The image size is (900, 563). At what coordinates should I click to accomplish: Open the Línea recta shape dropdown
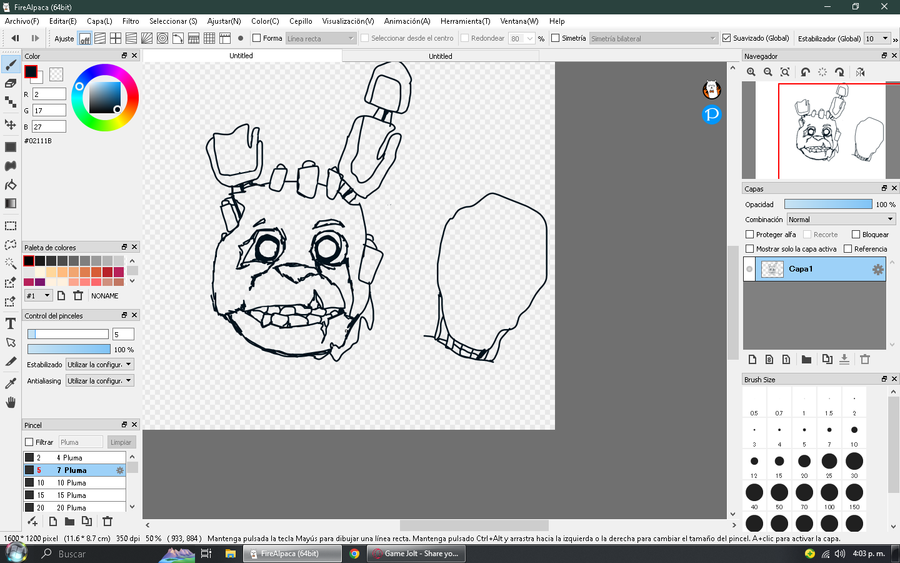pos(321,38)
